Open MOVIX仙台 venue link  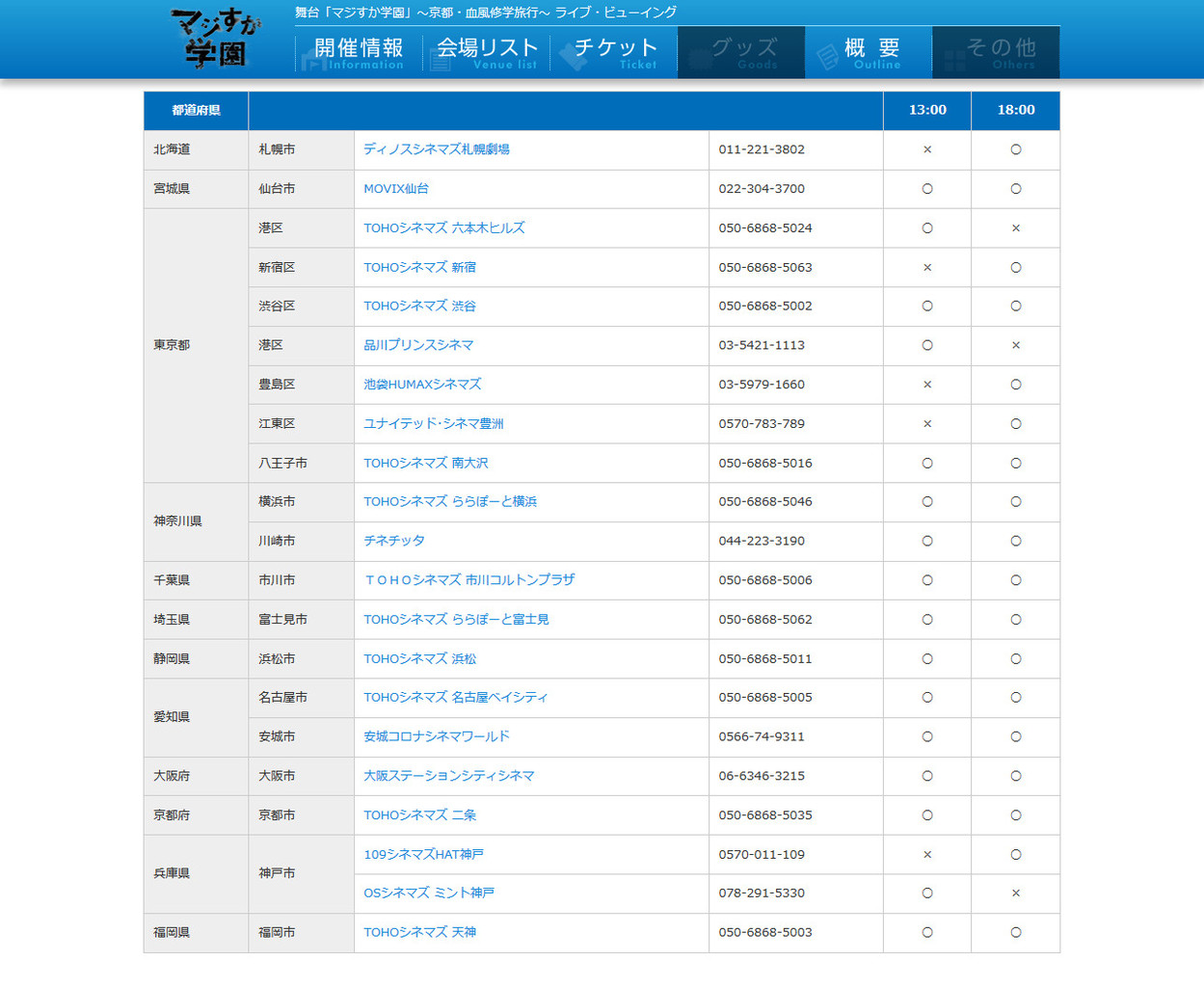pos(396,189)
